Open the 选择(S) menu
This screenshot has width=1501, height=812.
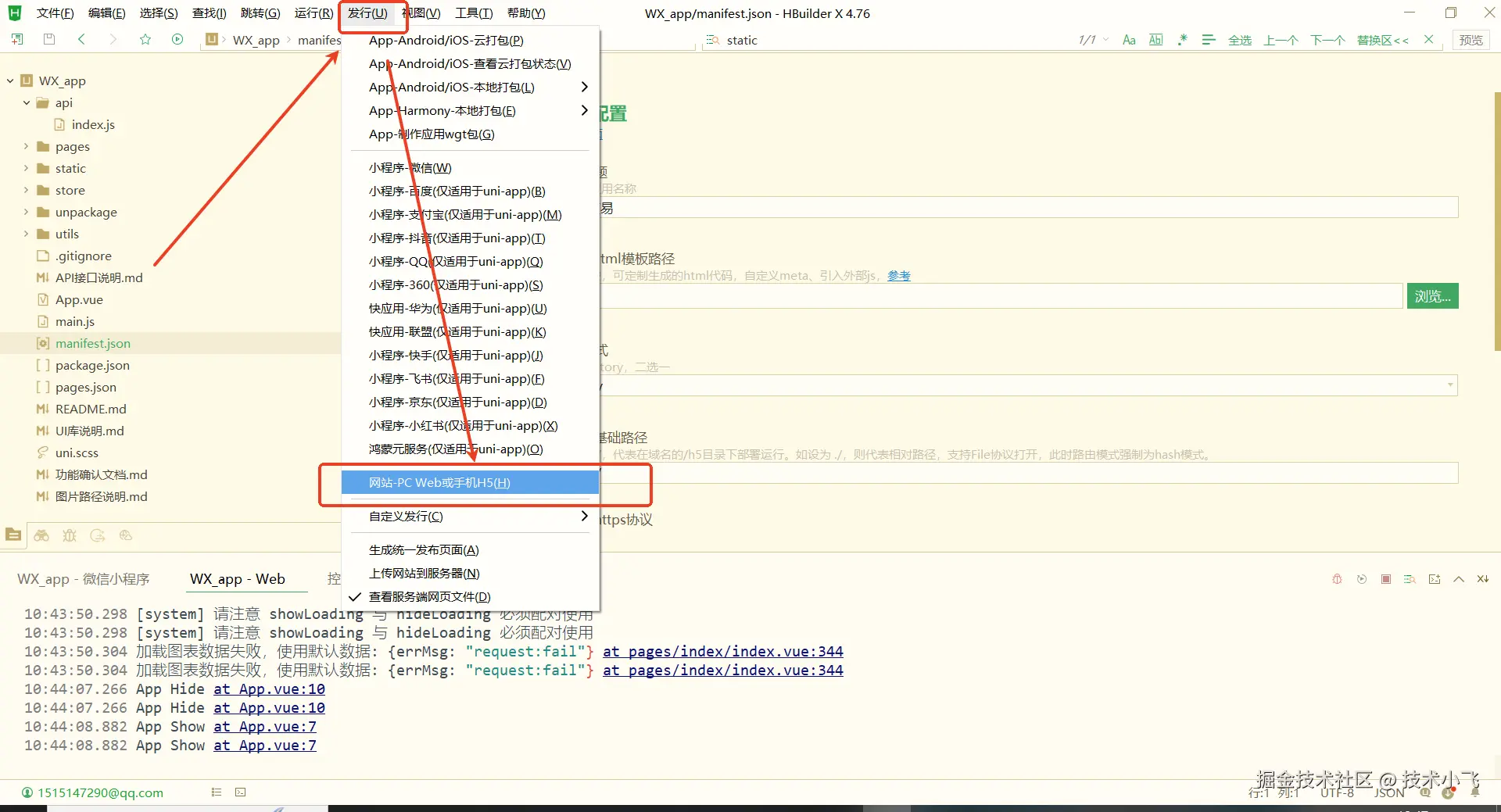point(159,13)
